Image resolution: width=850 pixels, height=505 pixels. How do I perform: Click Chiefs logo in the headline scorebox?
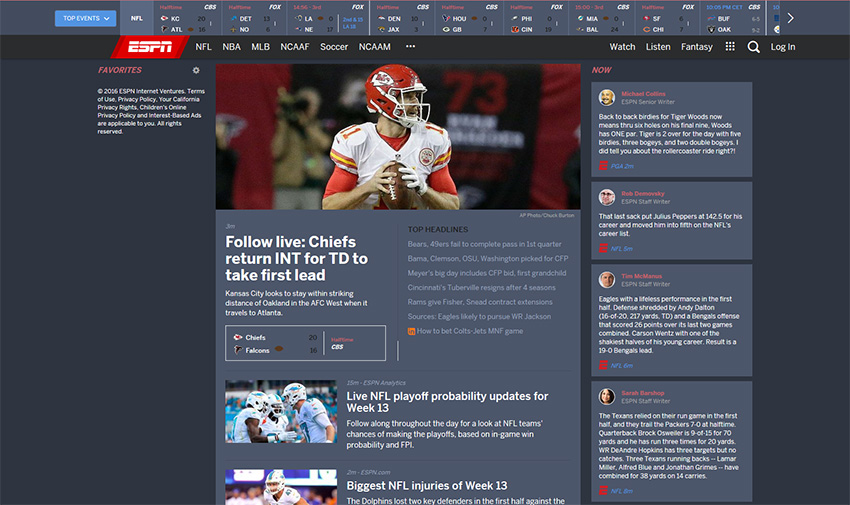[x=237, y=337]
